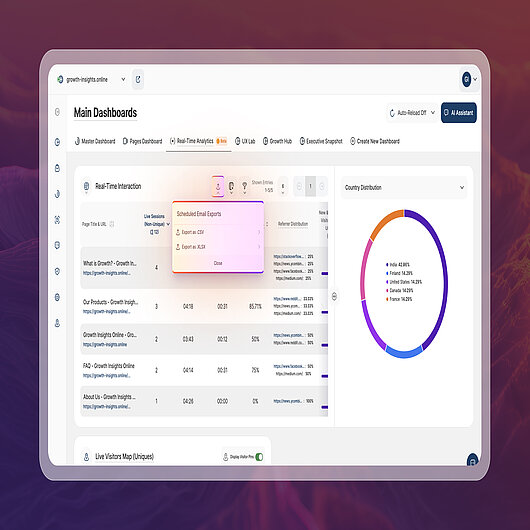Viewport: 530px width, 530px height.
Task: Click page 1 in pagination
Action: pyautogui.click(x=310, y=186)
